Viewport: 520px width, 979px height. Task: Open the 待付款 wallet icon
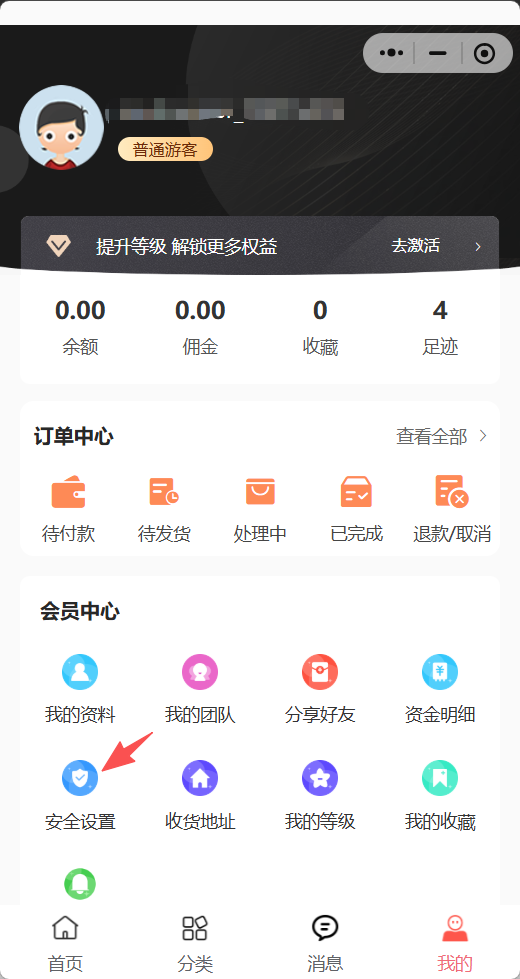pos(68,491)
